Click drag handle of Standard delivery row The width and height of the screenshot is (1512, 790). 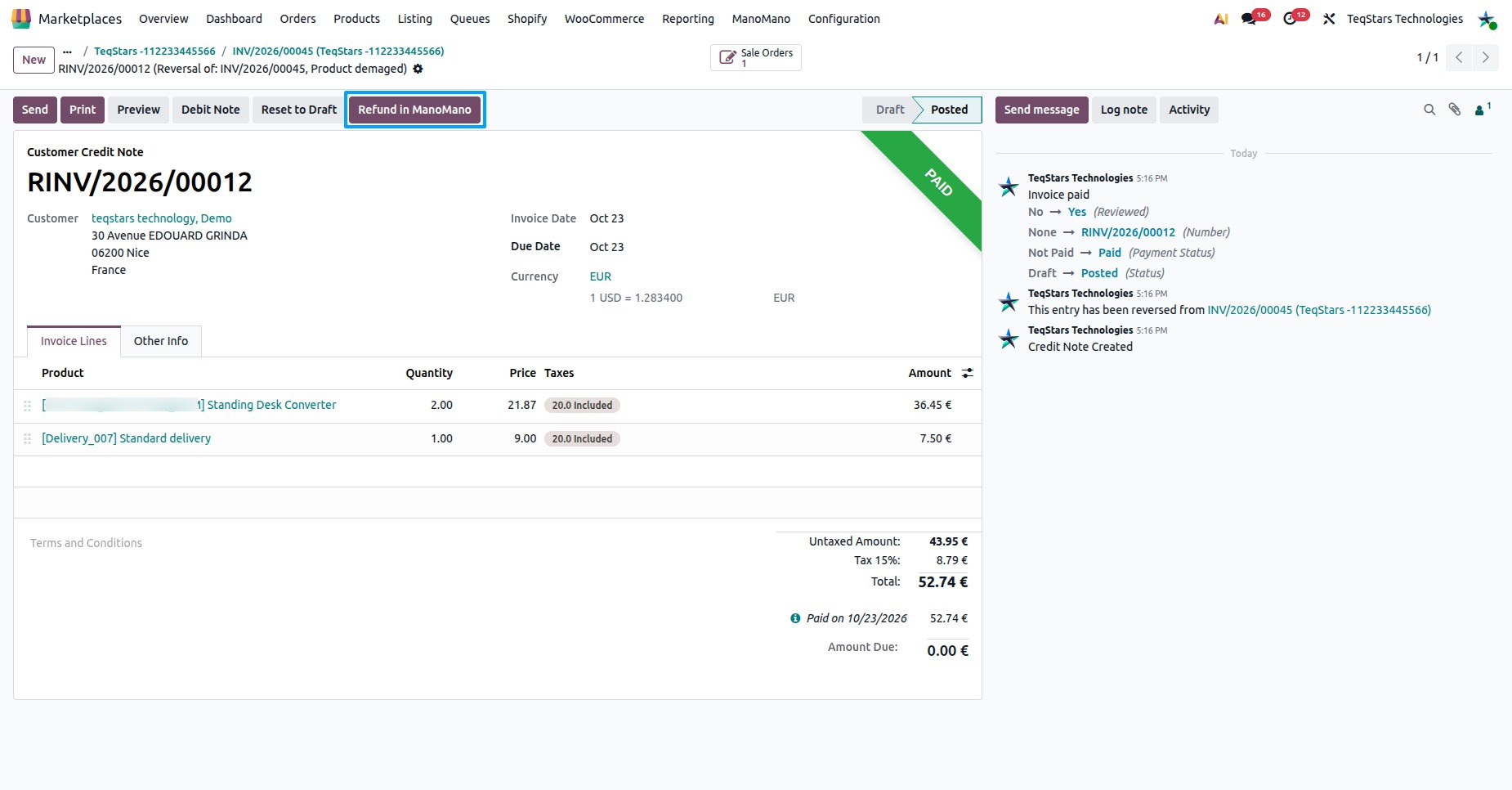click(27, 439)
